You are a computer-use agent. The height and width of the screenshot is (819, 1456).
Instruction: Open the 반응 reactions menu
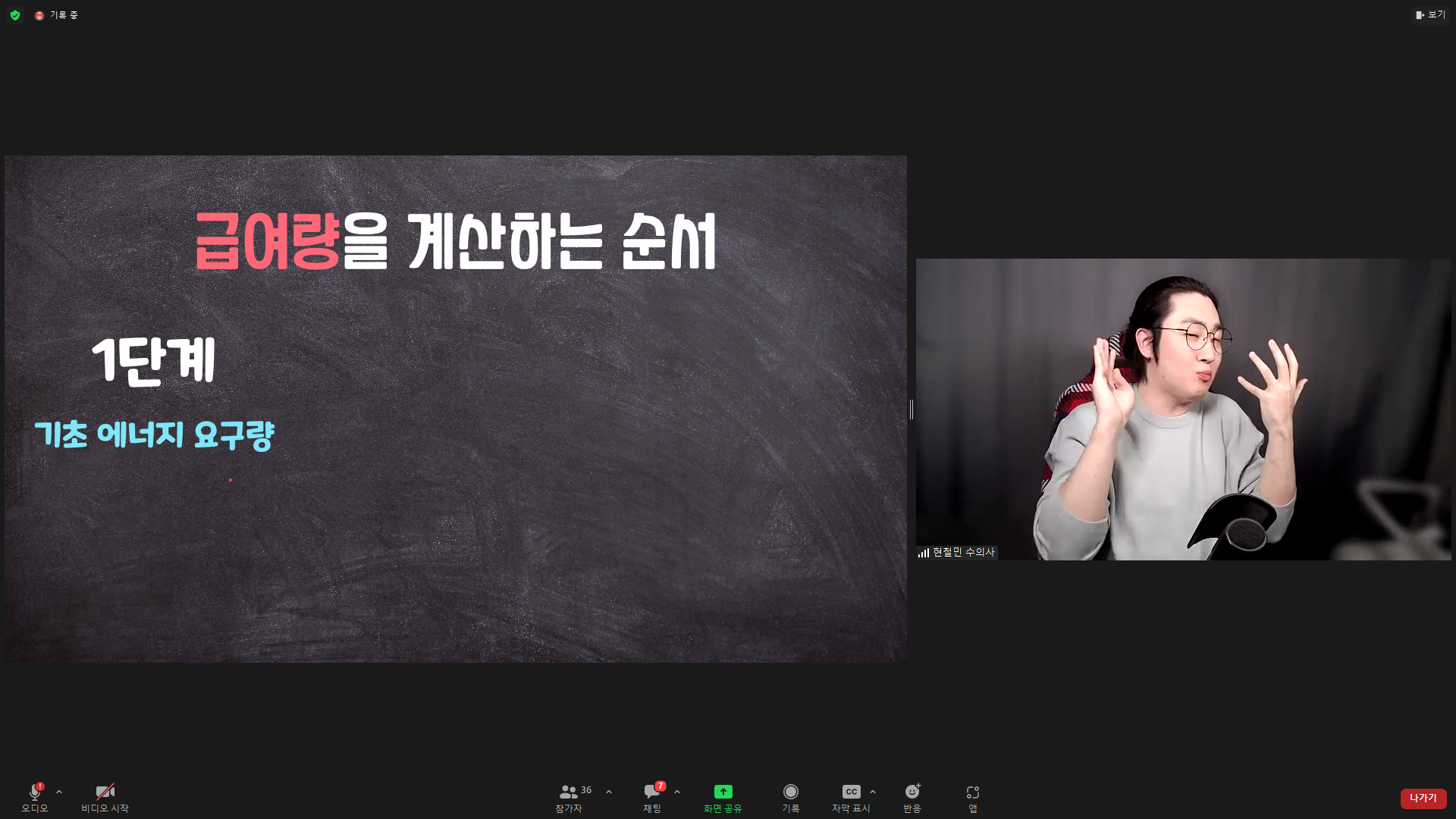click(x=912, y=798)
